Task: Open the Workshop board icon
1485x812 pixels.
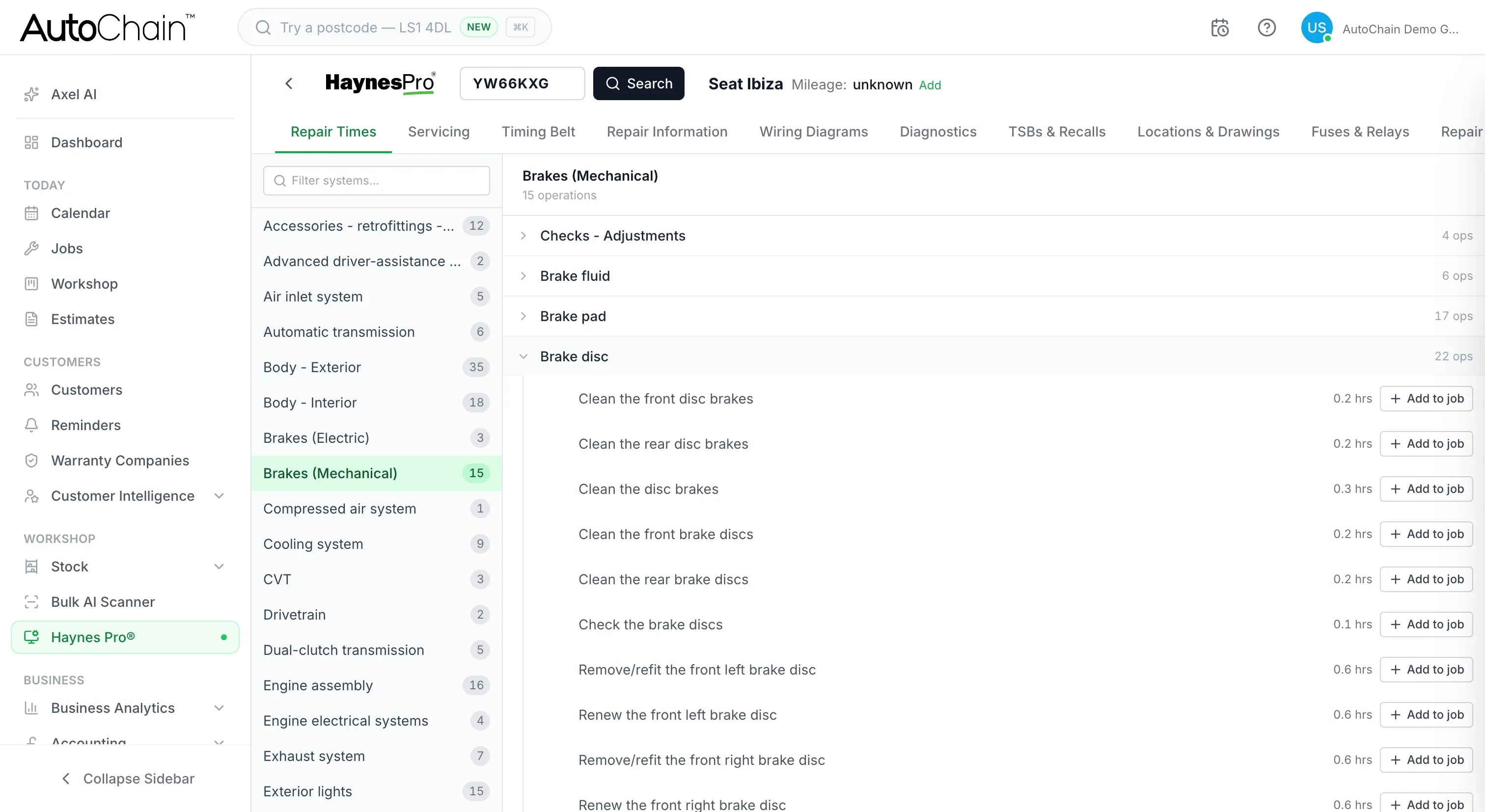Action: coord(32,284)
